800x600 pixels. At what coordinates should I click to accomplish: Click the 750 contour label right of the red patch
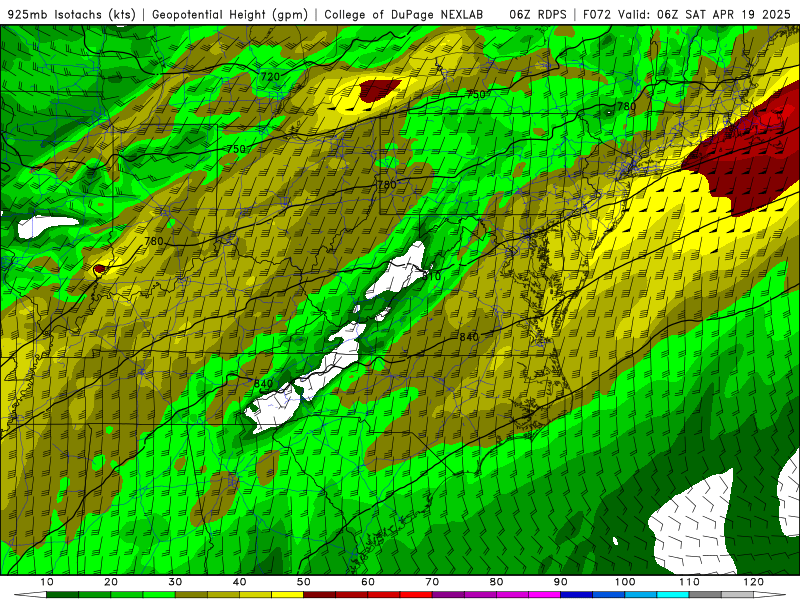click(x=476, y=94)
